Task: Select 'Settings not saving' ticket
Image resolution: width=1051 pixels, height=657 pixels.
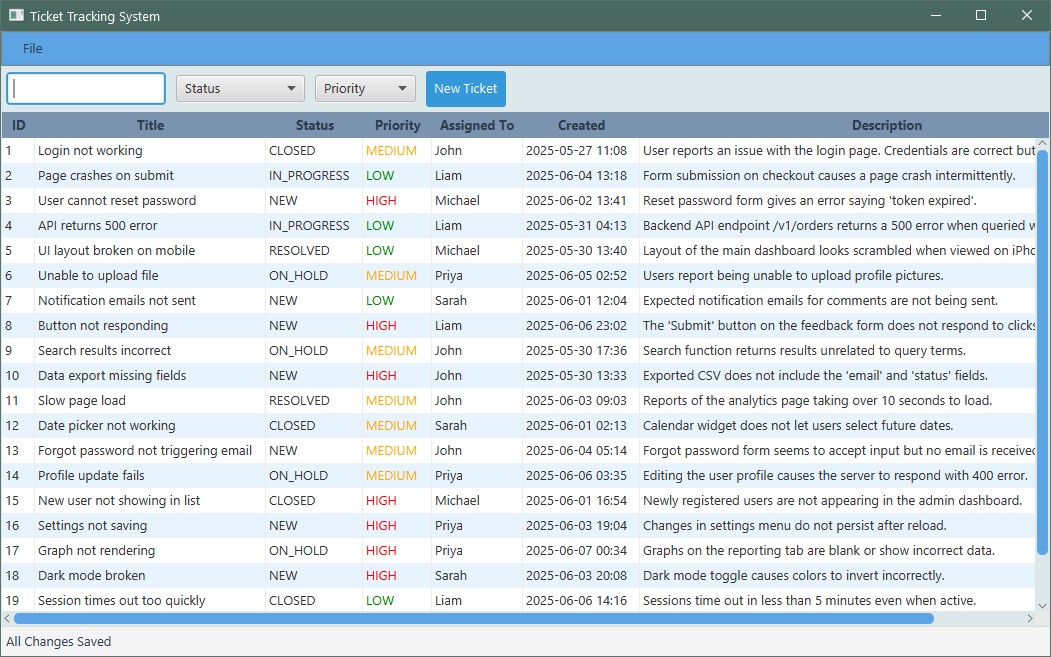Action: coord(92,526)
